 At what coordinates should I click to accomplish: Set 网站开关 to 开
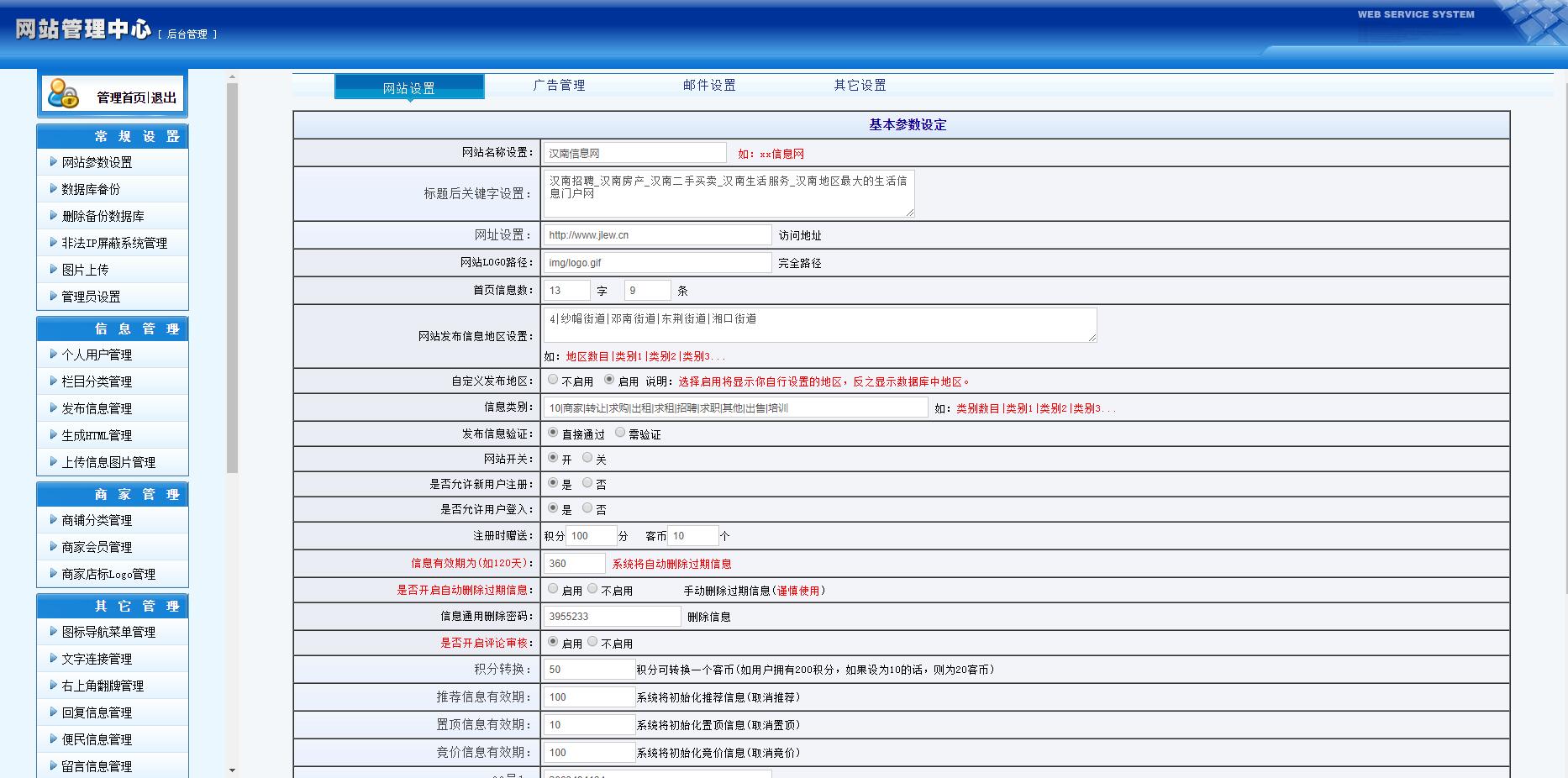click(x=553, y=458)
